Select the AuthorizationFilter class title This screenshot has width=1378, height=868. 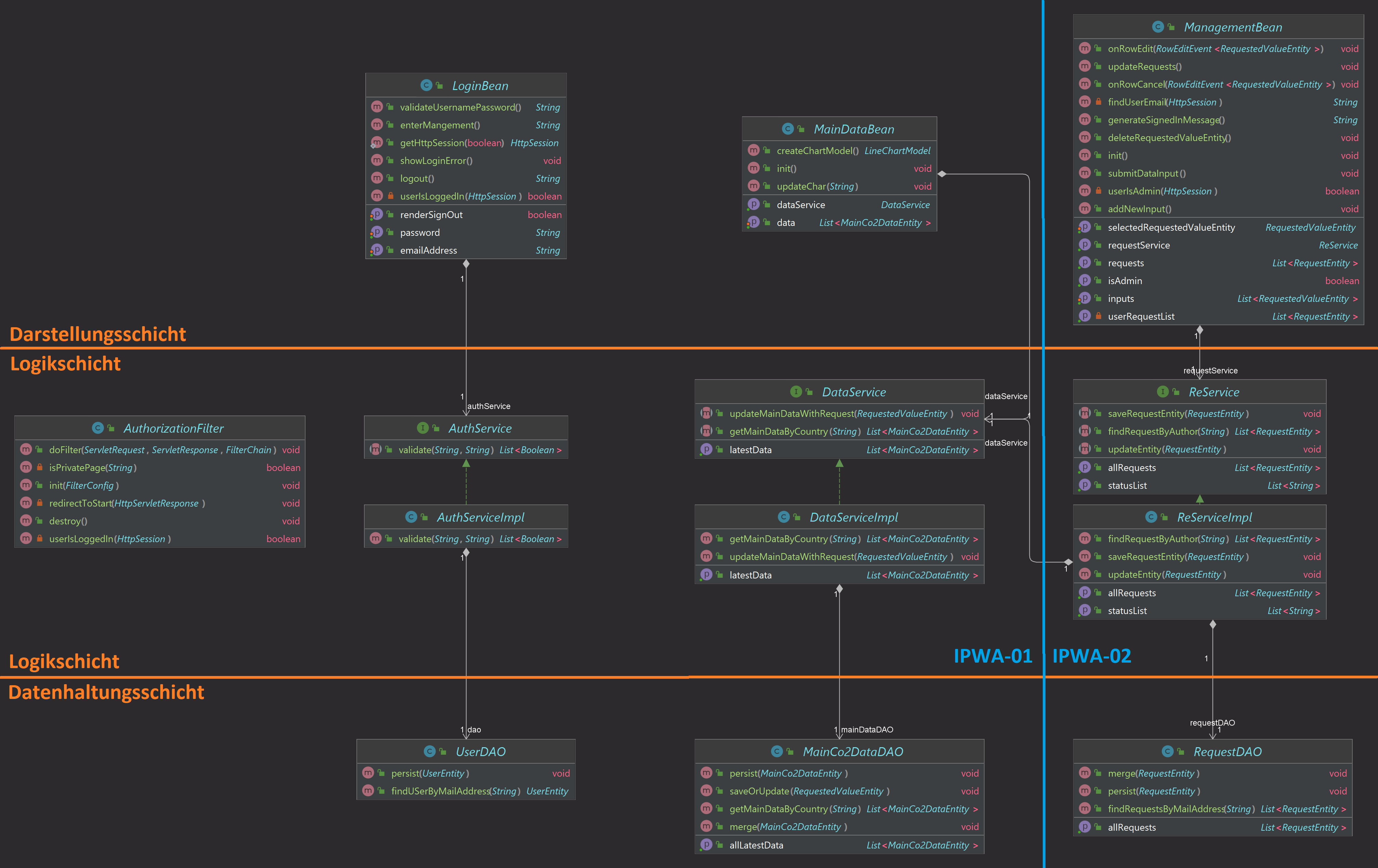pos(173,428)
